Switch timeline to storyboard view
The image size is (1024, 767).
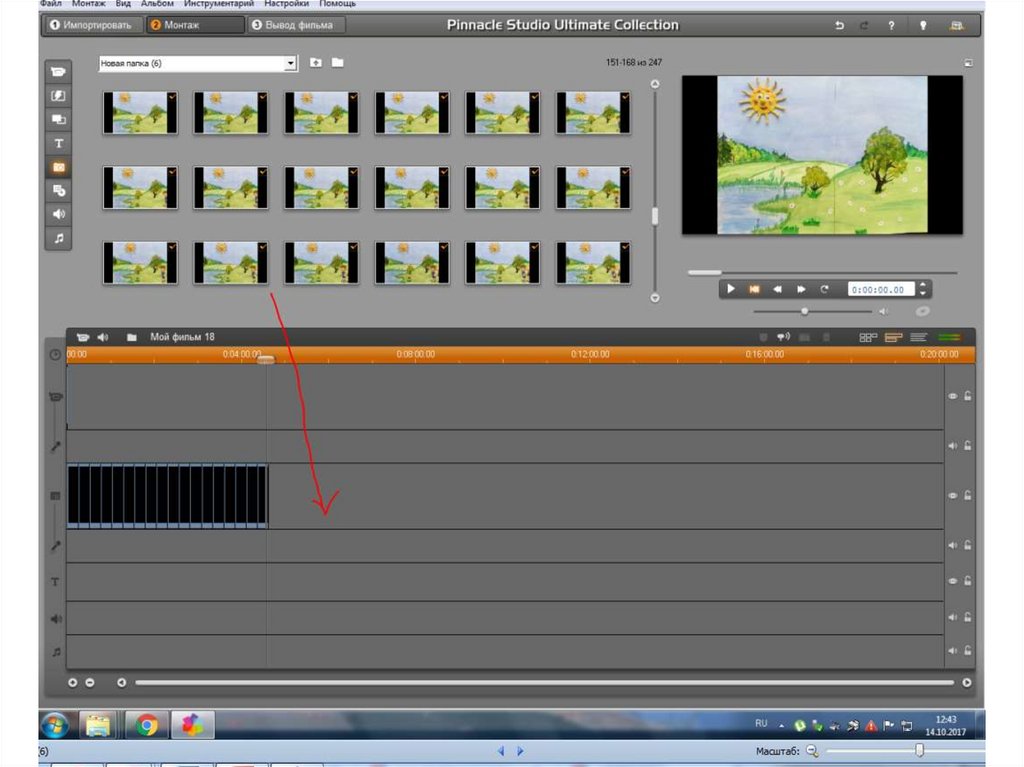tap(868, 337)
